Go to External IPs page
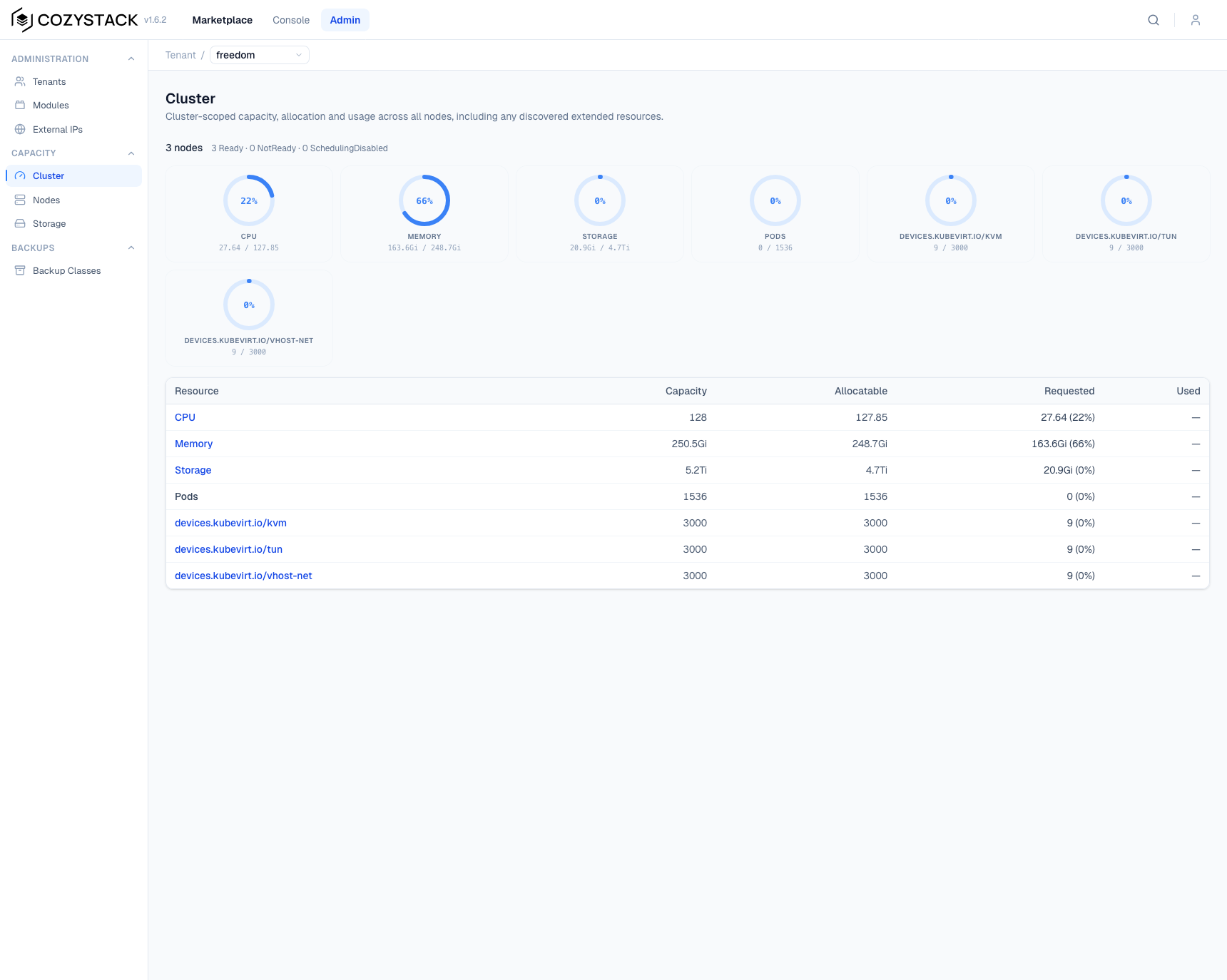The height and width of the screenshot is (980, 1227). pyautogui.click(x=73, y=129)
